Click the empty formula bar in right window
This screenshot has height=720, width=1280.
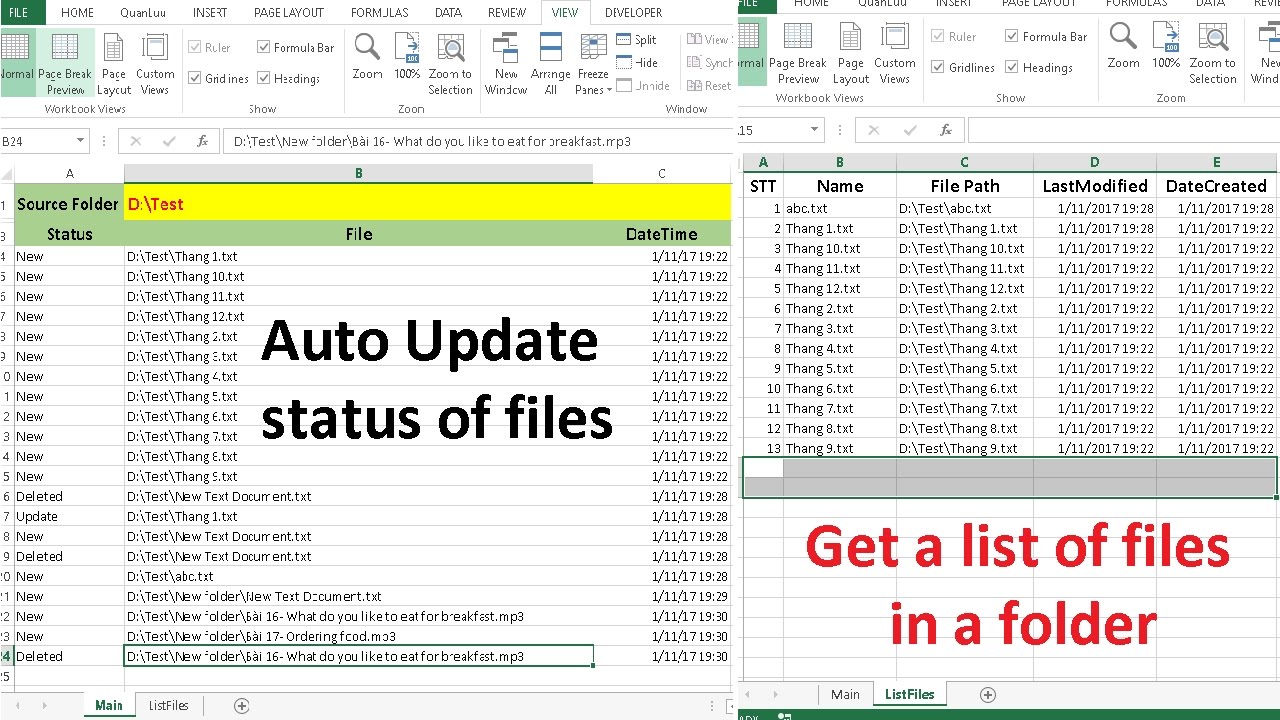[x=1122, y=130]
